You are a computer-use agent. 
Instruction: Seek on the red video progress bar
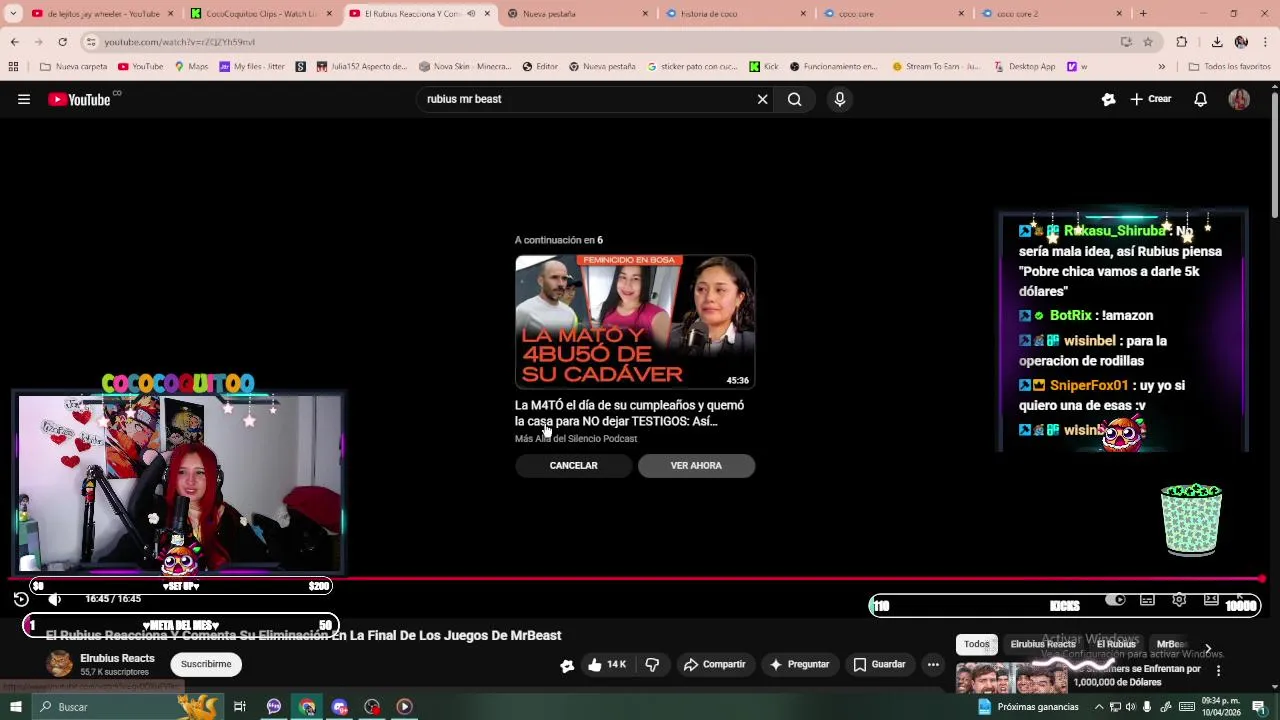(x=636, y=579)
